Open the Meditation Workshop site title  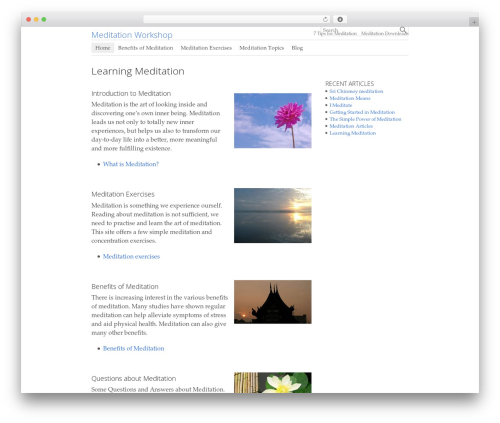pos(132,35)
